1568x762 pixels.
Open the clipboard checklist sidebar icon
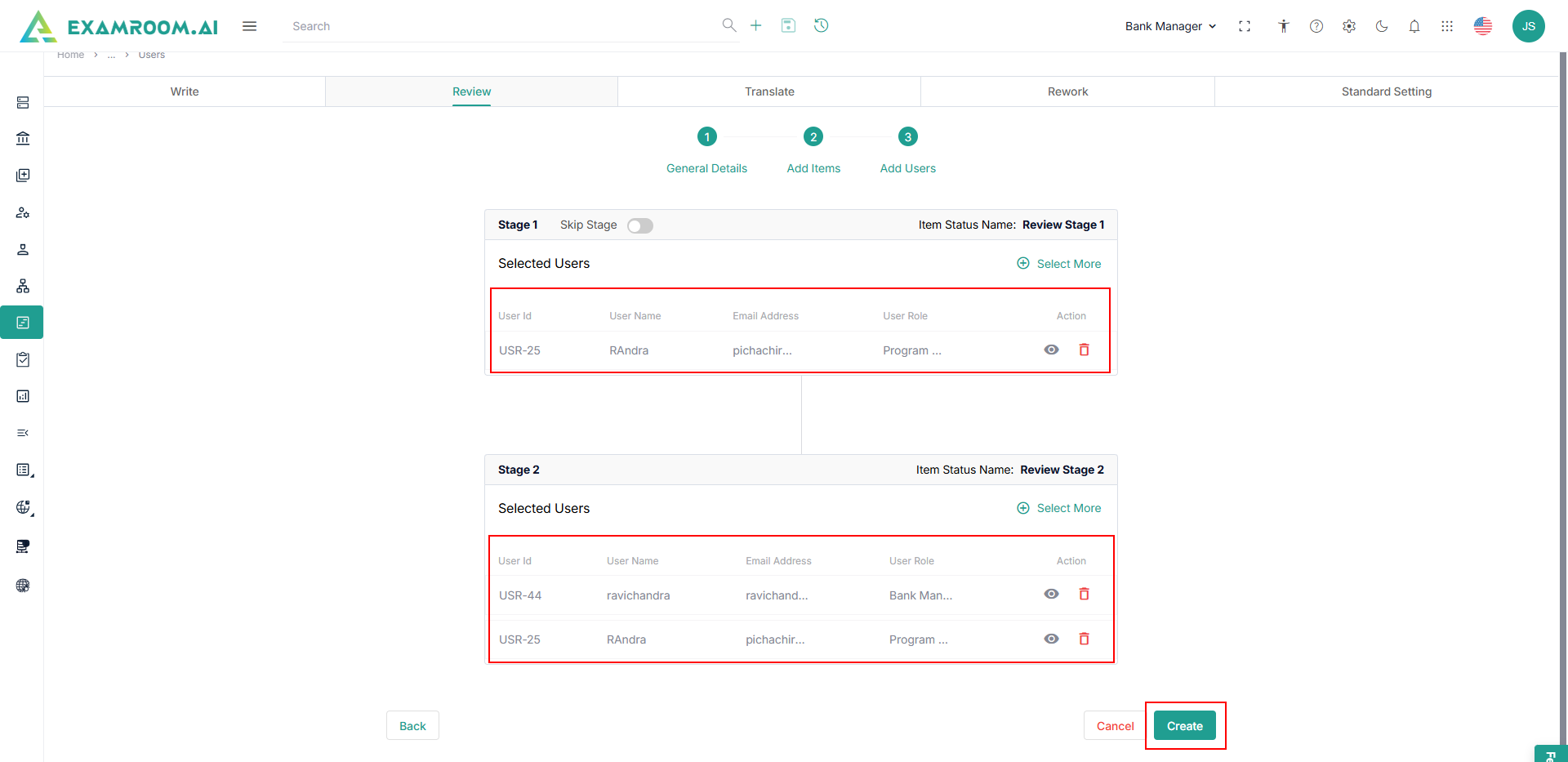tap(23, 359)
